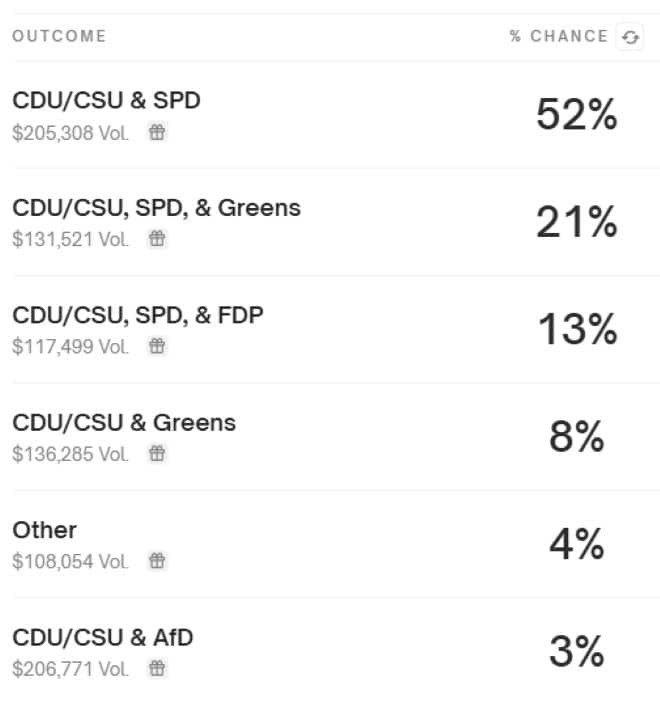Click the 13% chance value
660x701 pixels.
(576, 330)
